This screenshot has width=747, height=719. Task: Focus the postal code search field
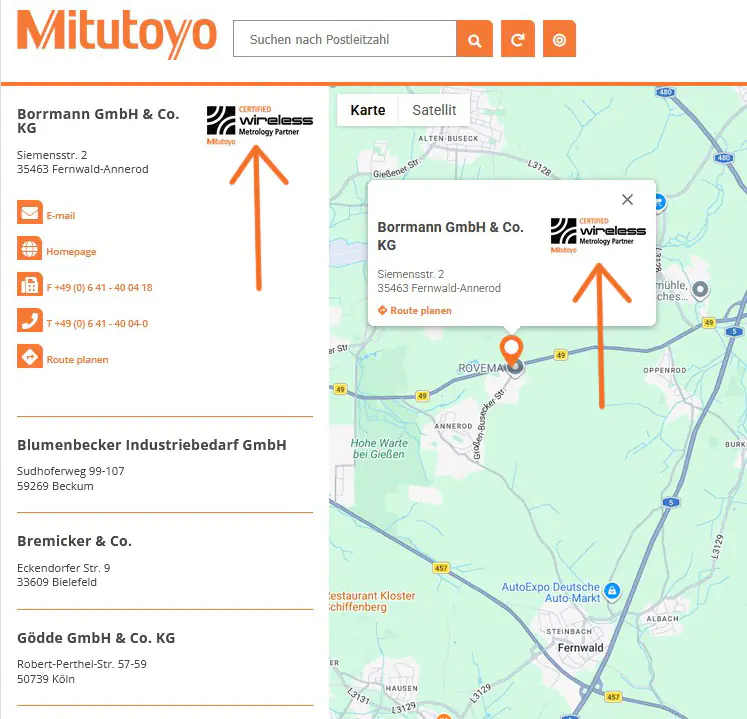point(344,39)
